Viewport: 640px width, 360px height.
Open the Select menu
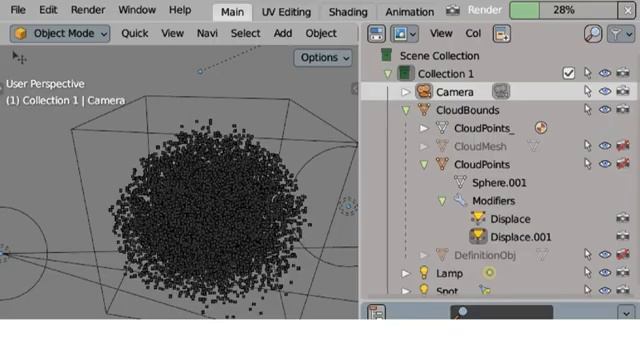245,33
